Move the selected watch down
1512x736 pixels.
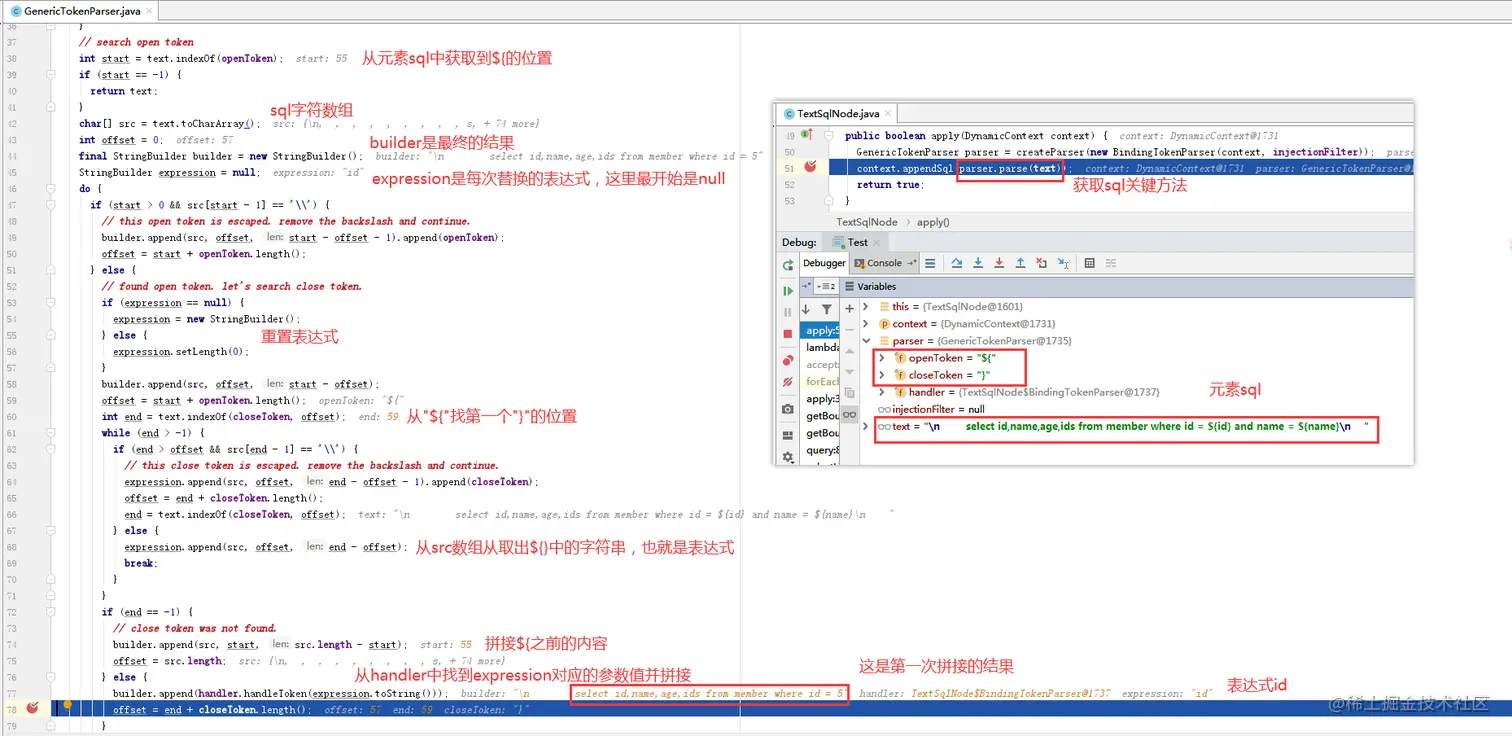click(850, 372)
